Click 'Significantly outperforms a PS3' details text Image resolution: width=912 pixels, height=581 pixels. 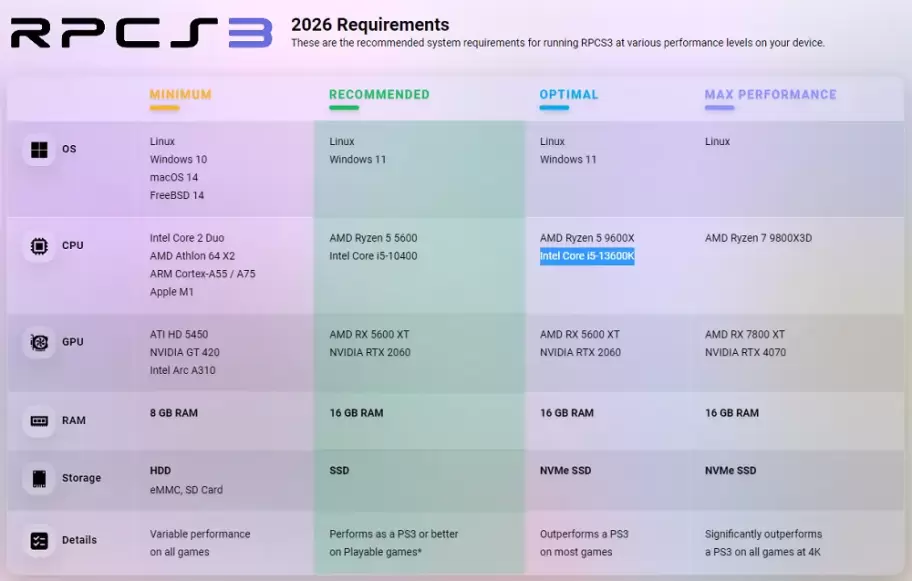pyautogui.click(x=763, y=543)
